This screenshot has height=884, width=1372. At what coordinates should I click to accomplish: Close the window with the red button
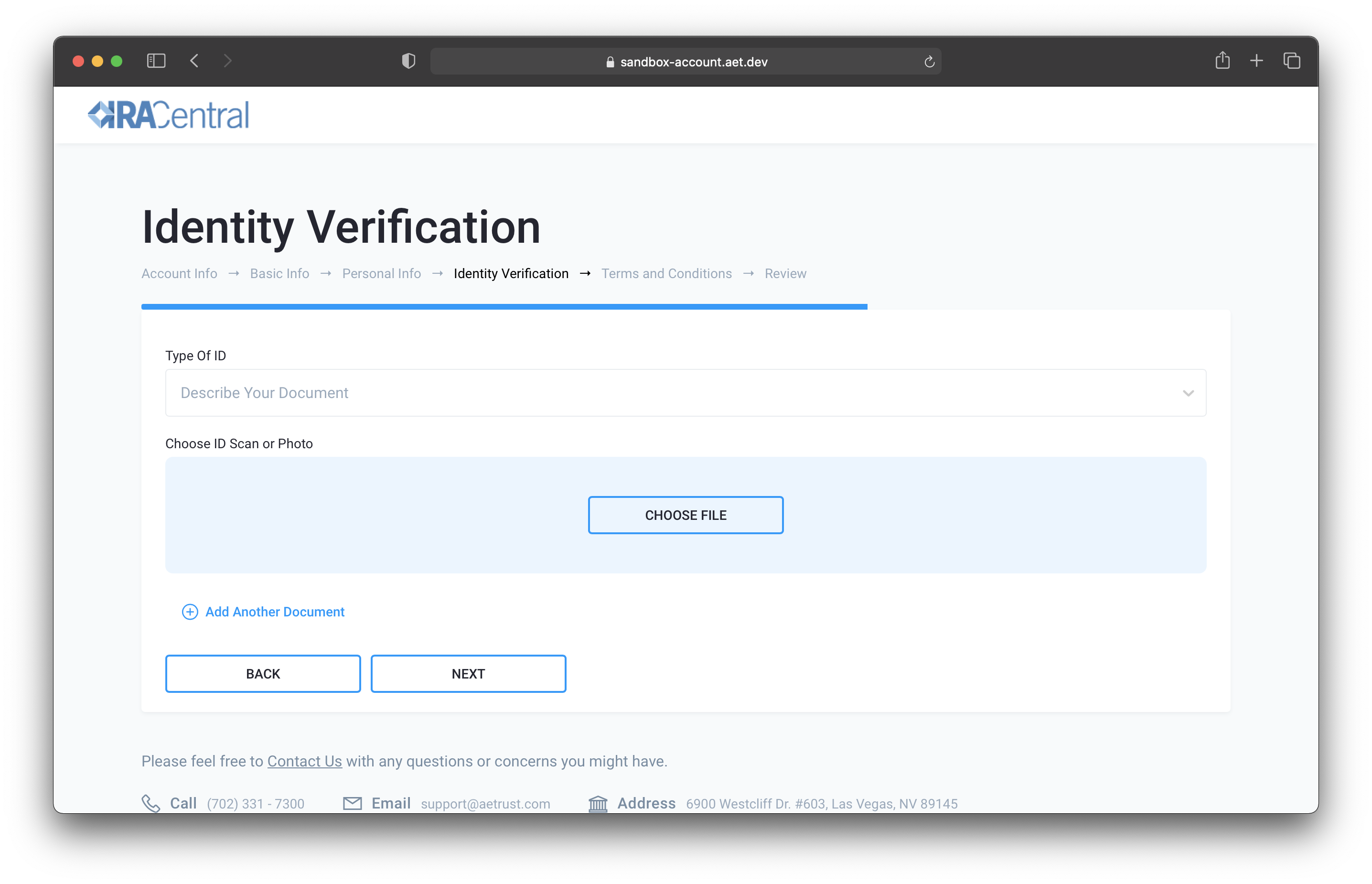(x=79, y=61)
